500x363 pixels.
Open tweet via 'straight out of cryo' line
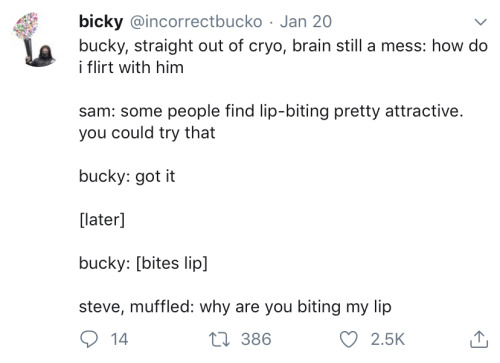coord(283,46)
